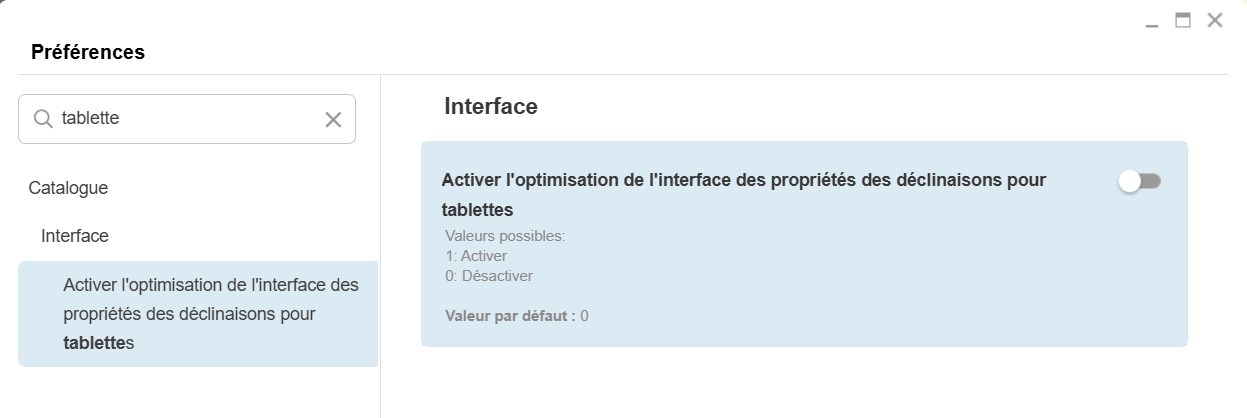Maximize the Préférences window

click(x=1183, y=20)
